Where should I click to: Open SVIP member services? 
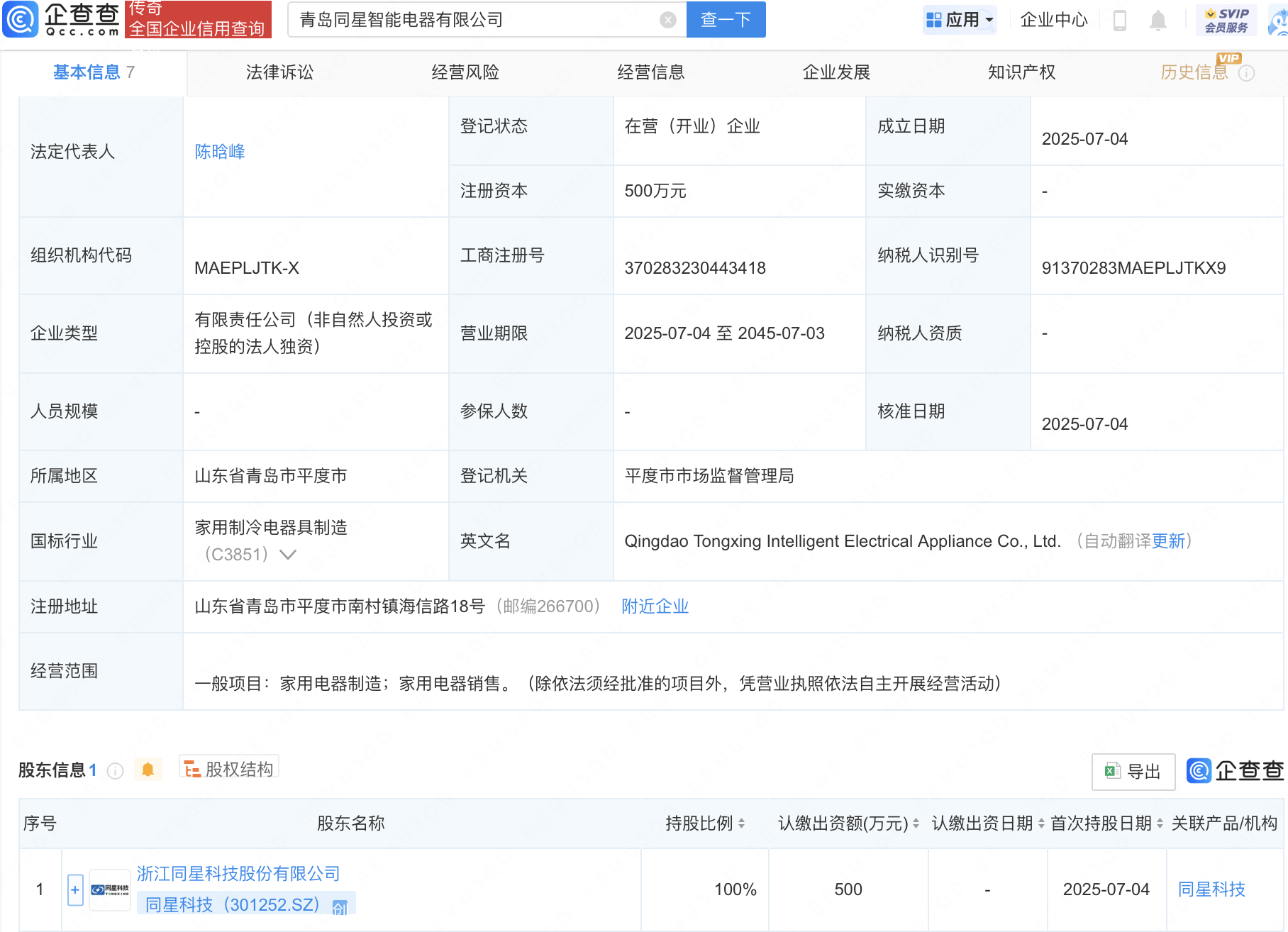[x=1226, y=20]
